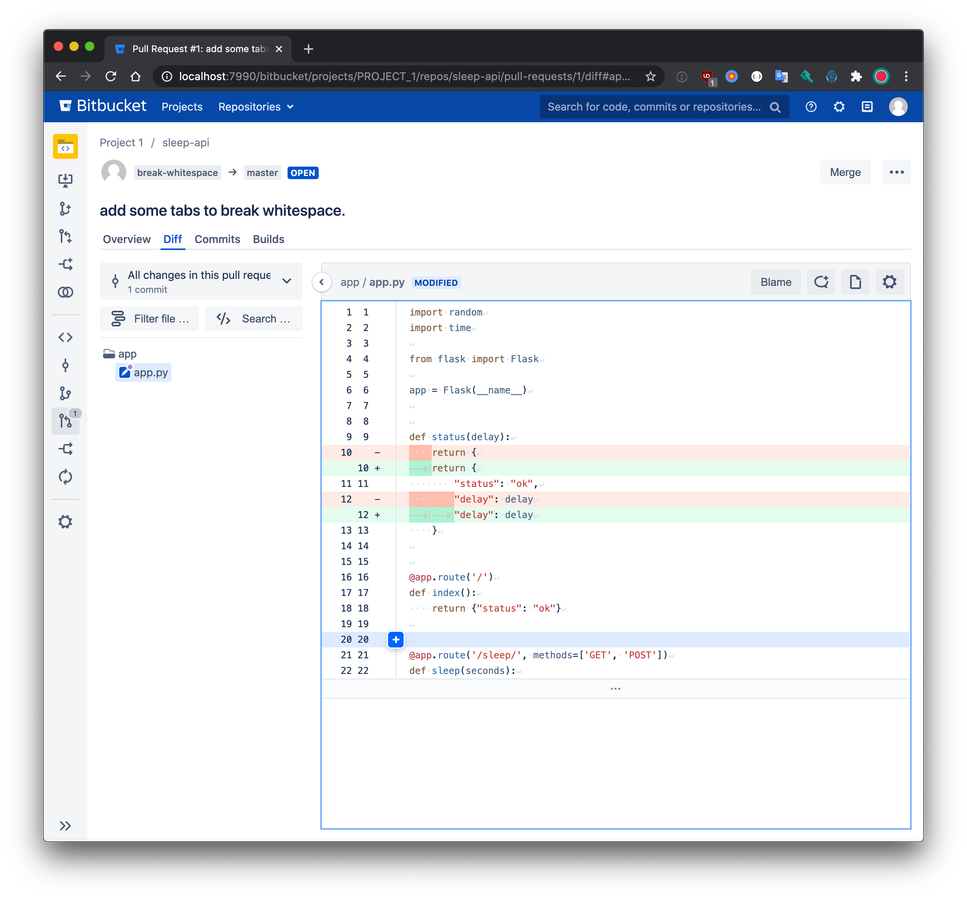Open Source code icon in sidebar
The width and height of the screenshot is (967, 899).
coord(65,337)
